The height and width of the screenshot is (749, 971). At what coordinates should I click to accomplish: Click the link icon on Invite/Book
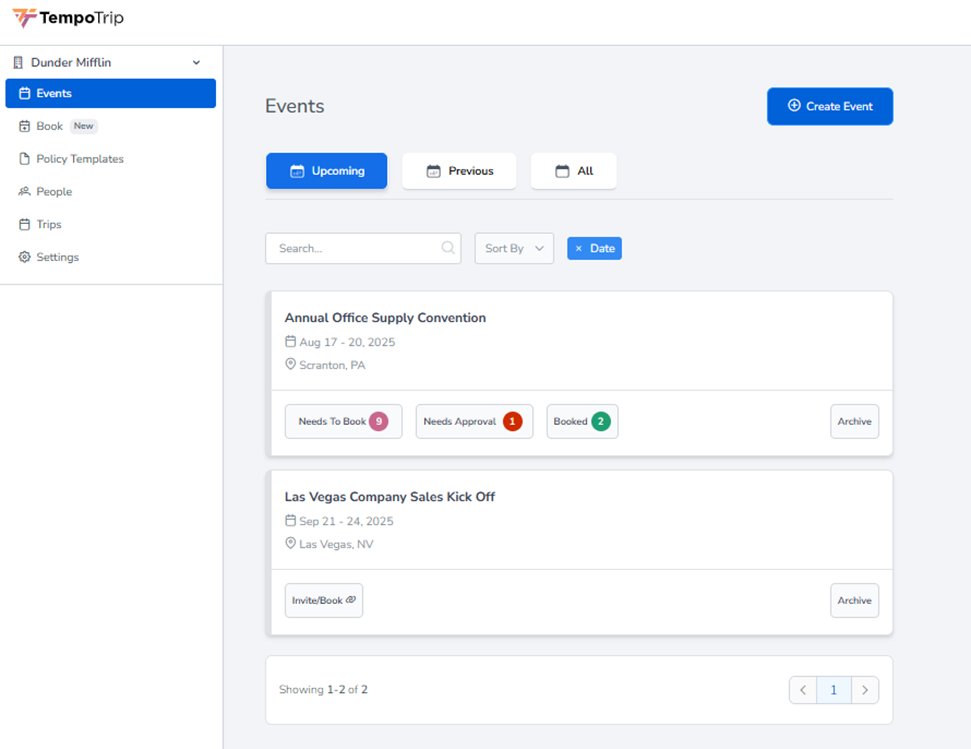(x=351, y=600)
